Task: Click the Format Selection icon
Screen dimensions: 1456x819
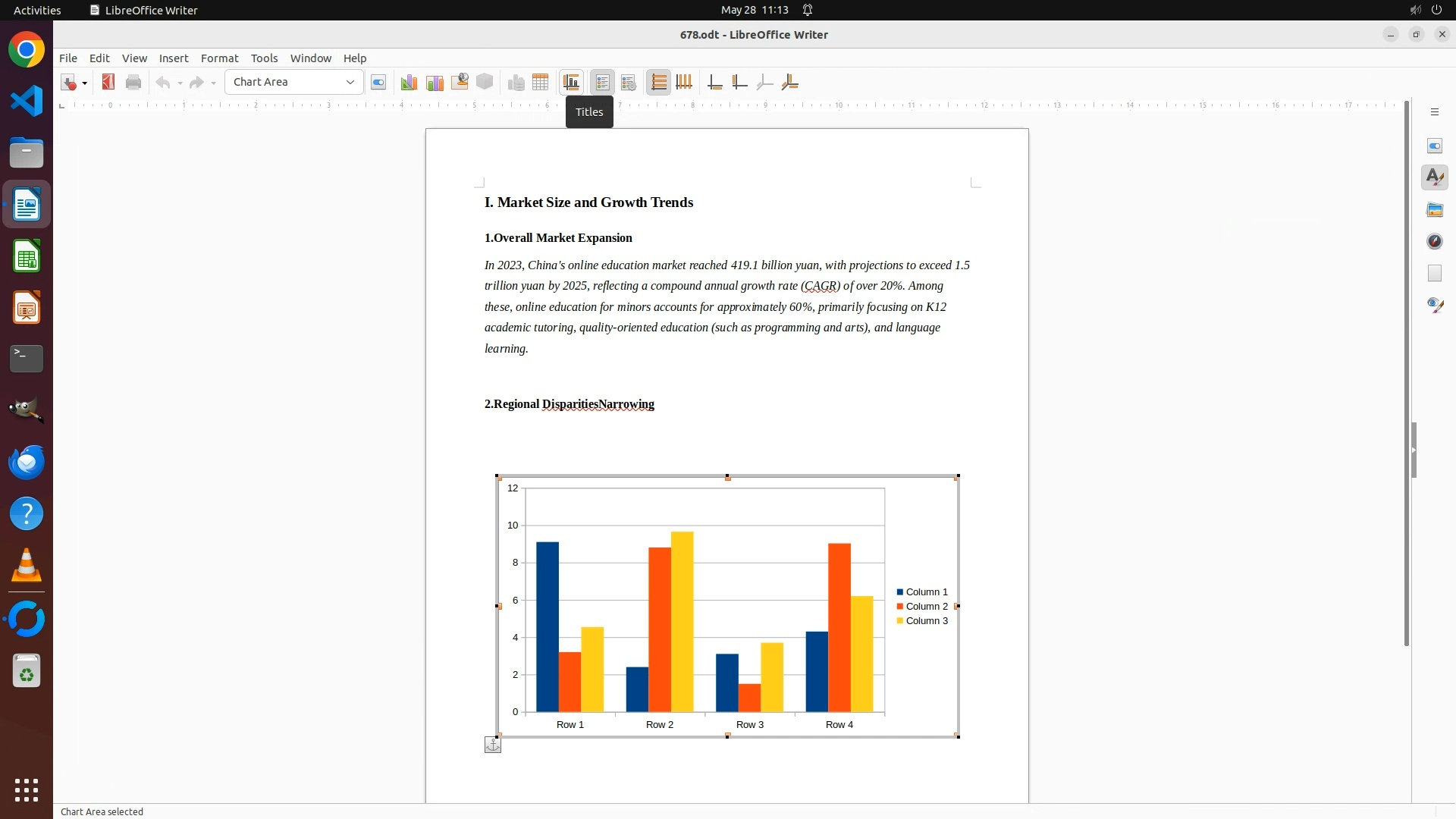Action: point(378,82)
